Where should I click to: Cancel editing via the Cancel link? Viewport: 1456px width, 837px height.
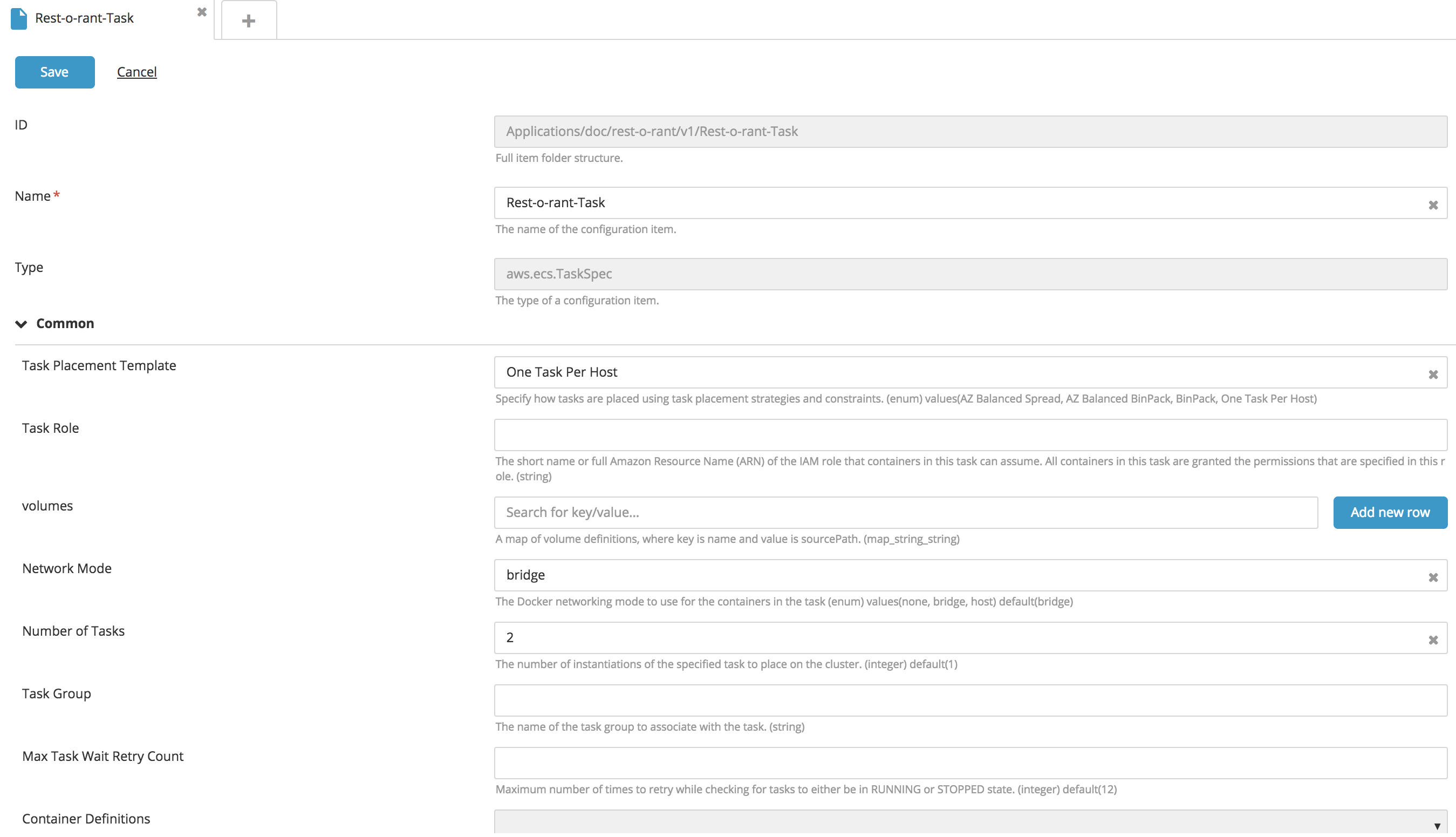click(x=136, y=72)
